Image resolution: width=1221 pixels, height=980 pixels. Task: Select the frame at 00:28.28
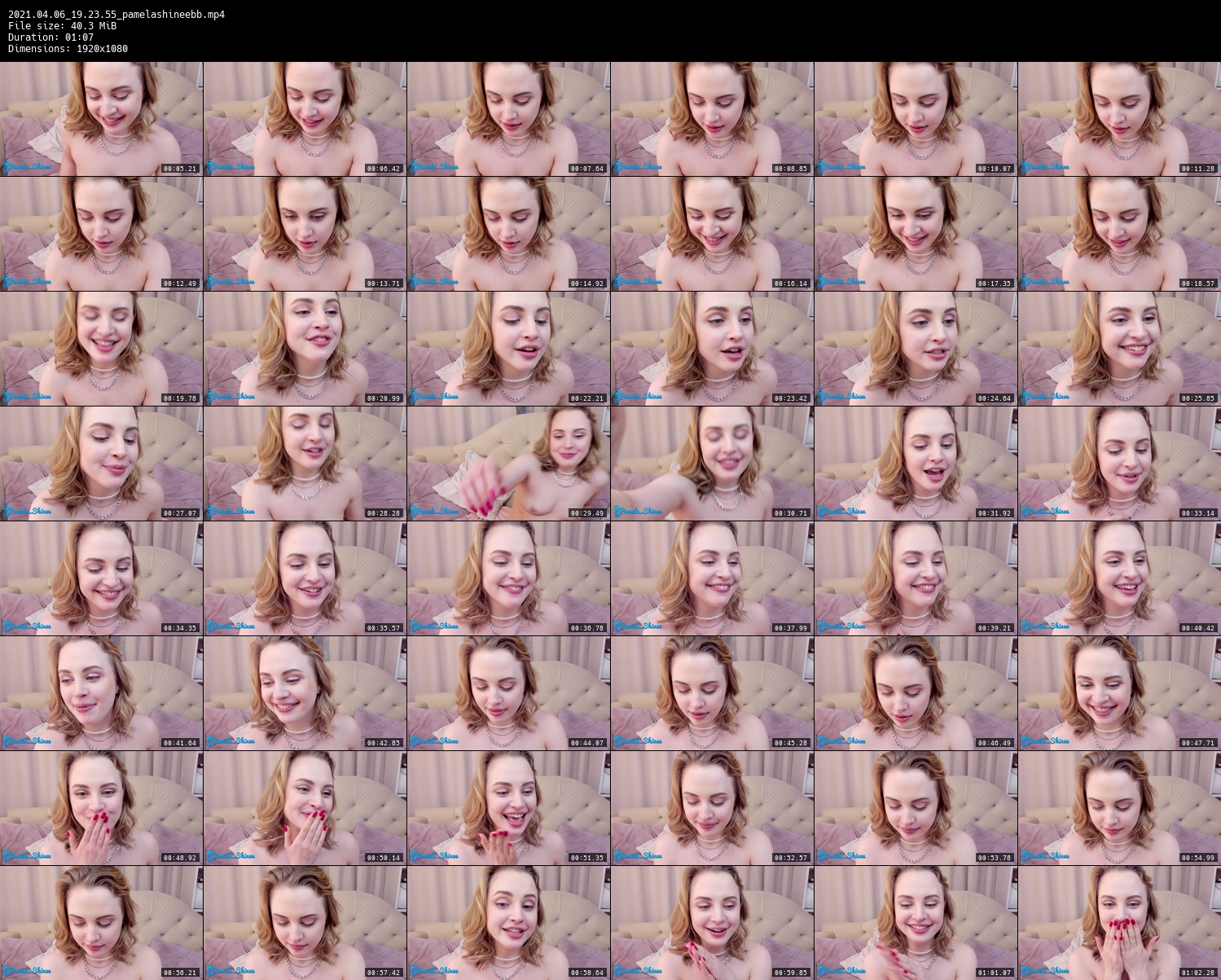(x=305, y=464)
